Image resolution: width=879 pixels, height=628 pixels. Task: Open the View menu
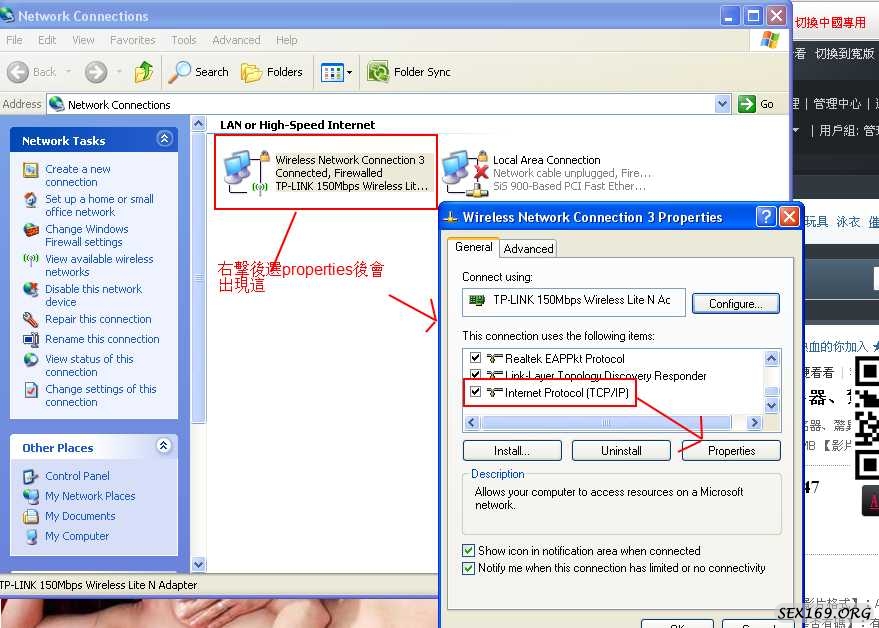[83, 40]
